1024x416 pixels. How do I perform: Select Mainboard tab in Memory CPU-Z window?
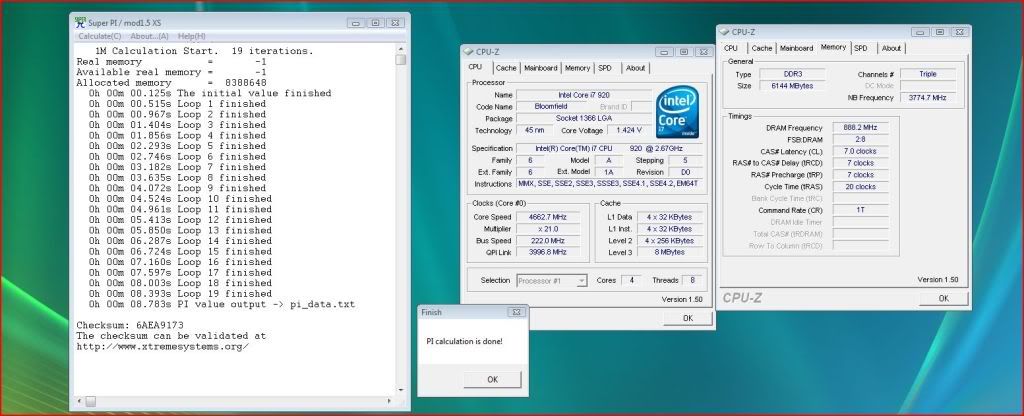[796, 48]
